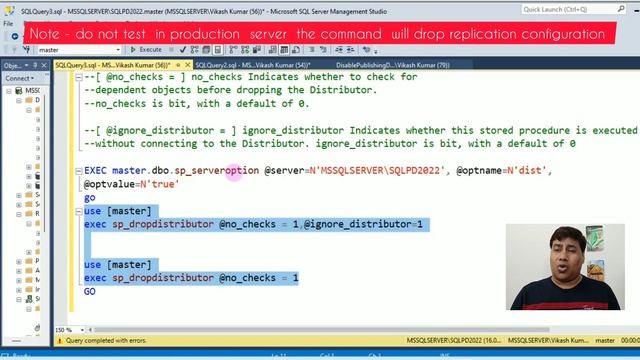Viewport: 640px width, 360px height.
Task: Click the Execute button
Action: [146, 50]
